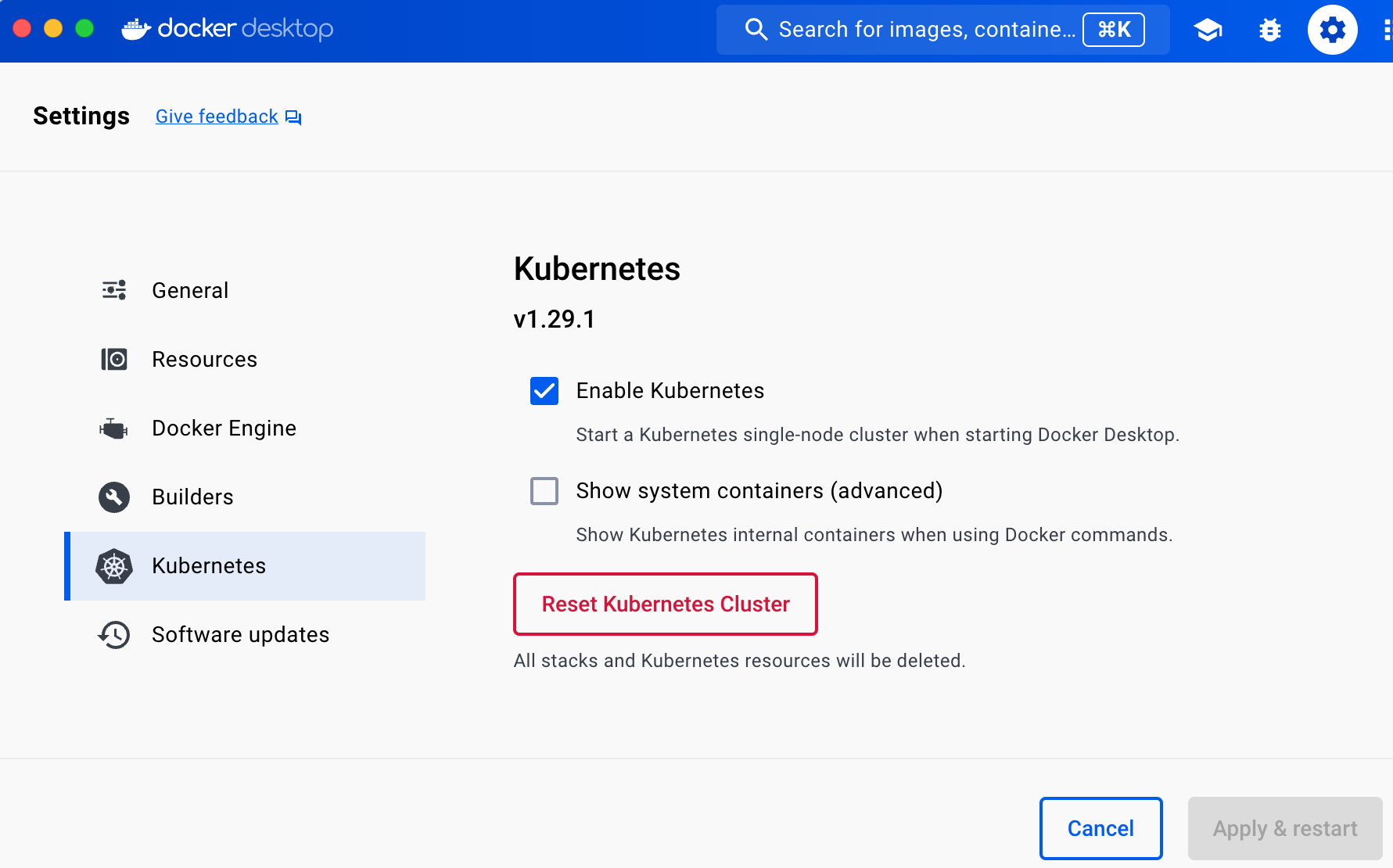The width and height of the screenshot is (1393, 868).
Task: Open Docker Engine settings tab
Action: [245, 428]
